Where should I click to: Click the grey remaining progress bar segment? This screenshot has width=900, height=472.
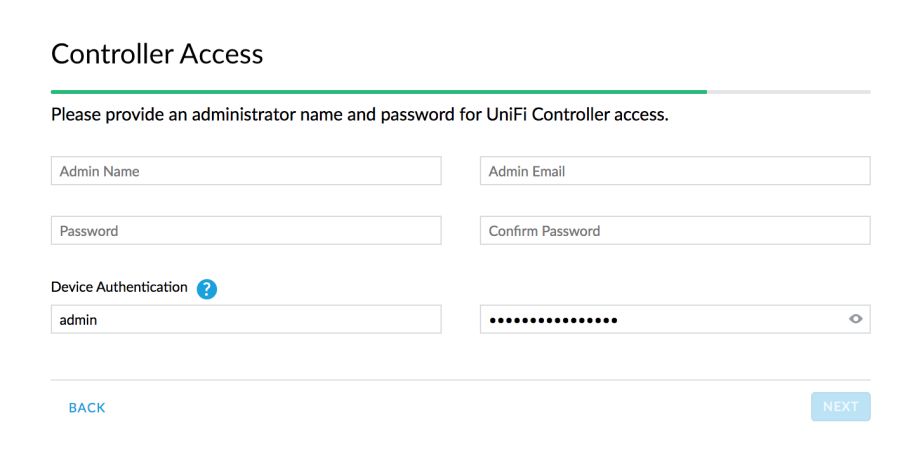(789, 92)
